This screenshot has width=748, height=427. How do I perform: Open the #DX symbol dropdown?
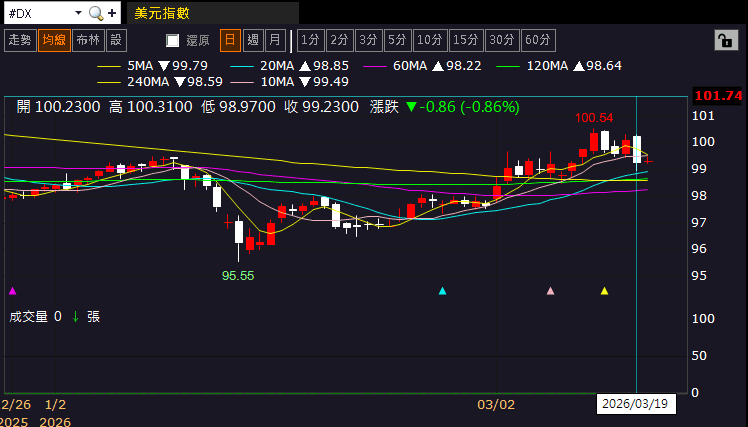pyautogui.click(x=78, y=13)
